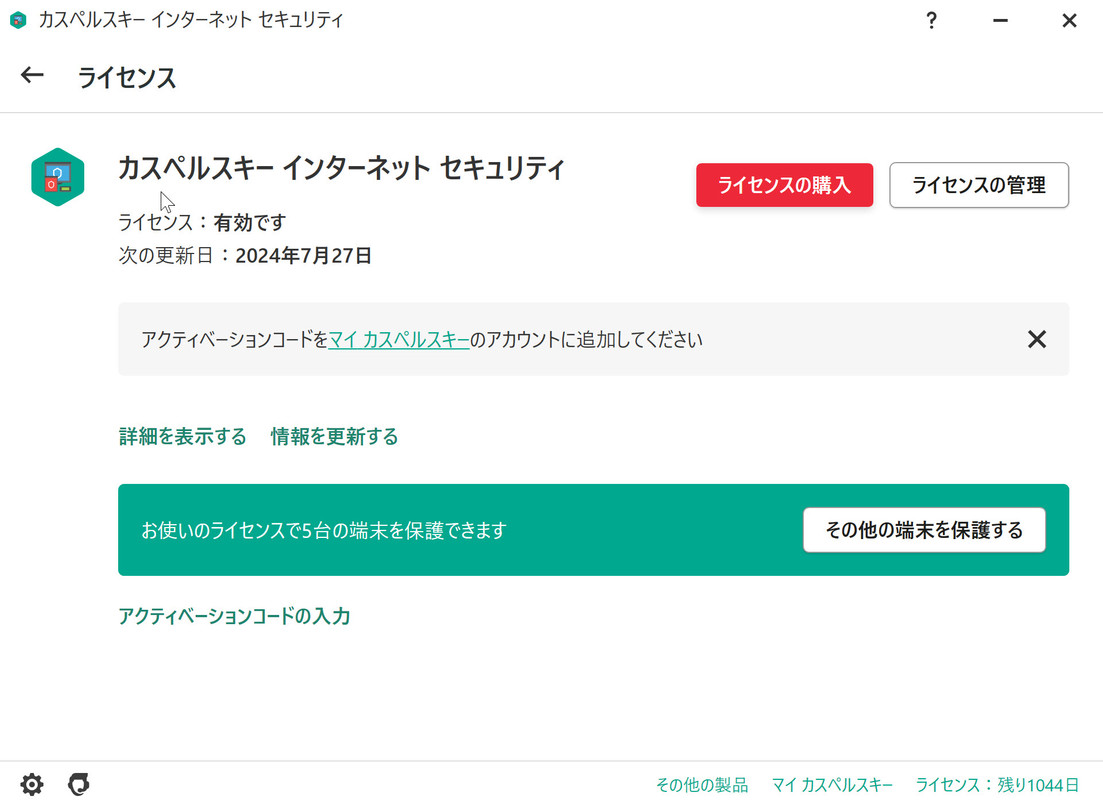1103x800 pixels.
Task: Click the Kaspersky logo in the title bar
Action: 18,20
